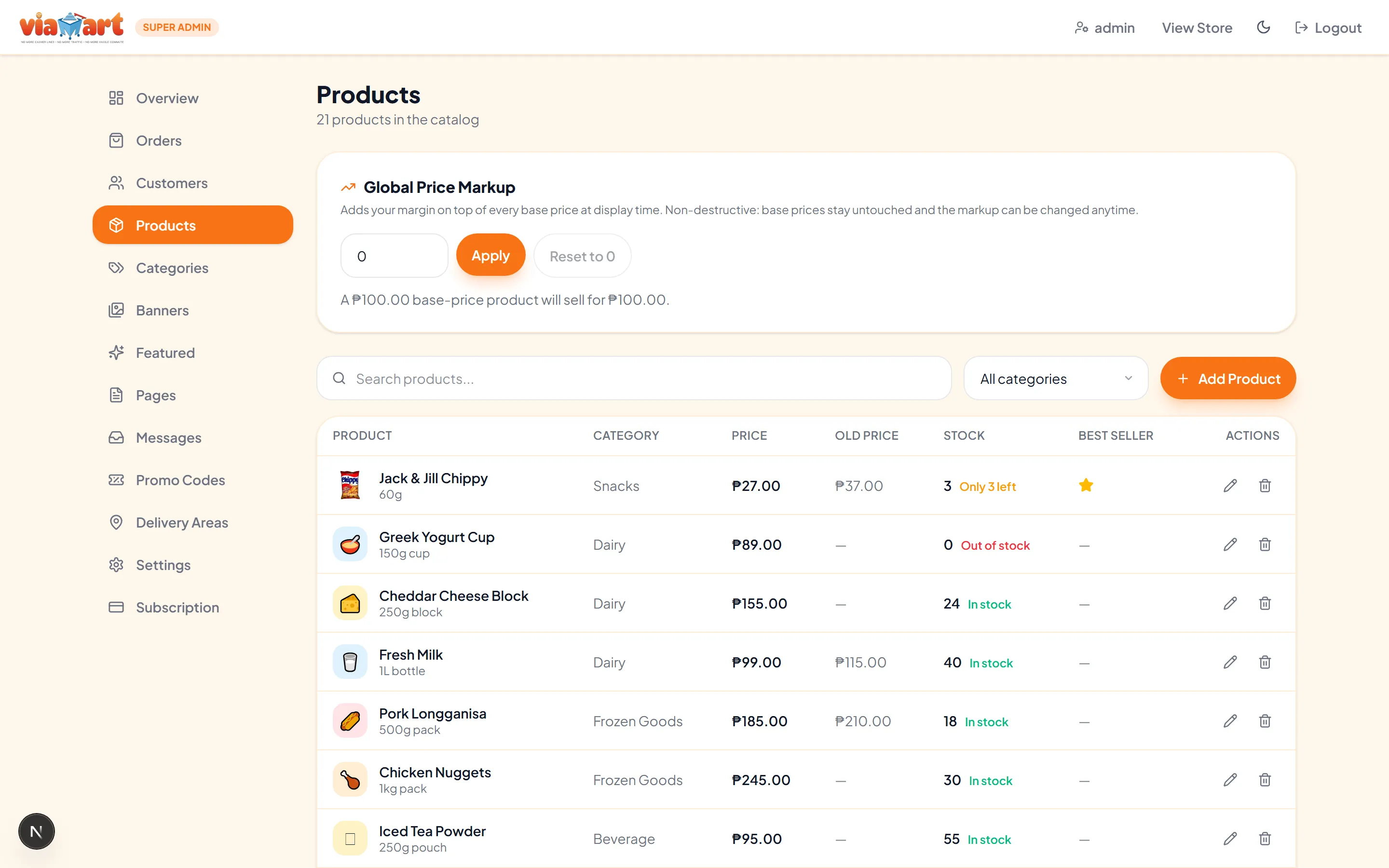Click Reset to 0 button

(582, 256)
